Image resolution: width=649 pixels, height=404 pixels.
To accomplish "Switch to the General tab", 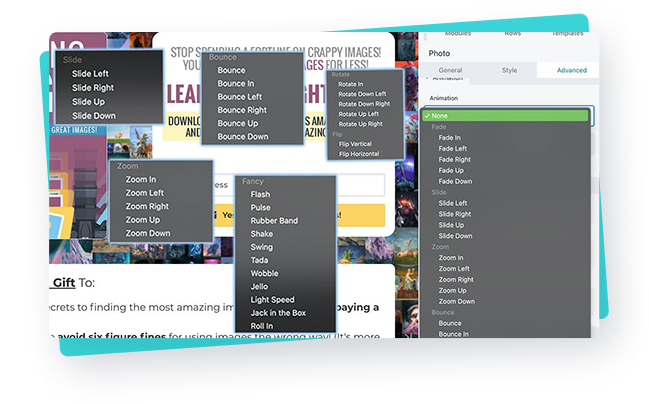I will (x=450, y=71).
